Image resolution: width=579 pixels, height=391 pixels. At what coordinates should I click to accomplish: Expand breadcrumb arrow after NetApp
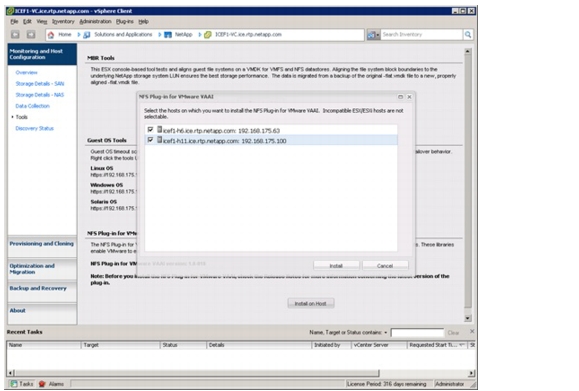point(200,34)
